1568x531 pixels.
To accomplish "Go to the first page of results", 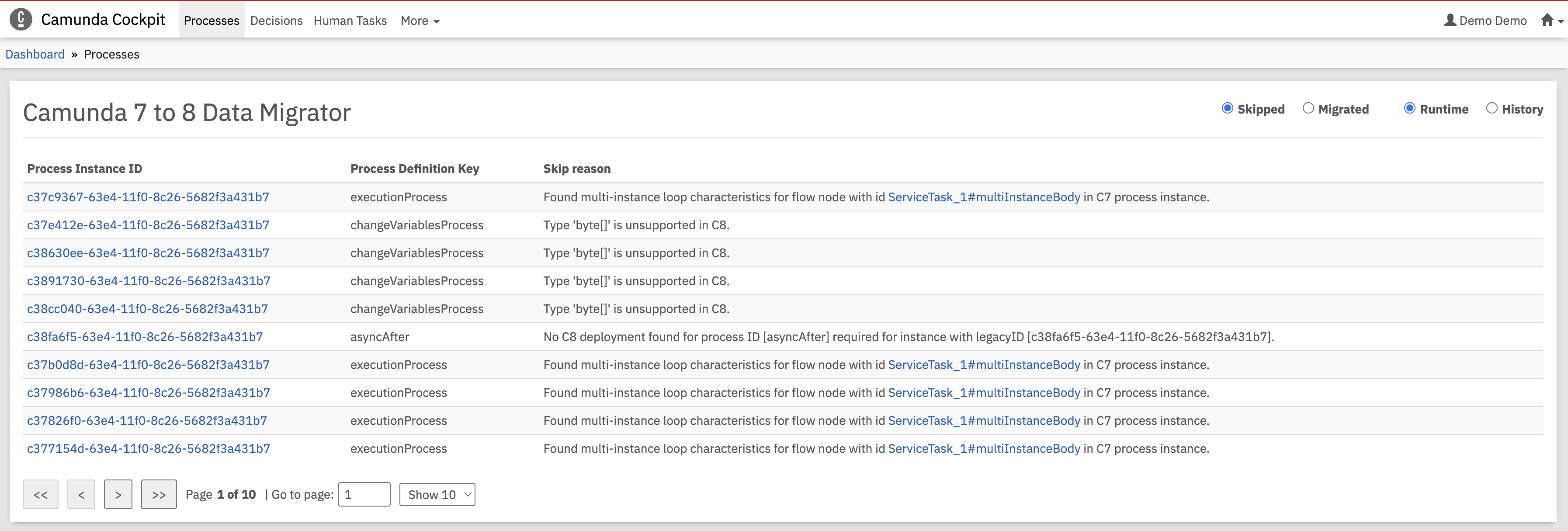I will (x=40, y=494).
